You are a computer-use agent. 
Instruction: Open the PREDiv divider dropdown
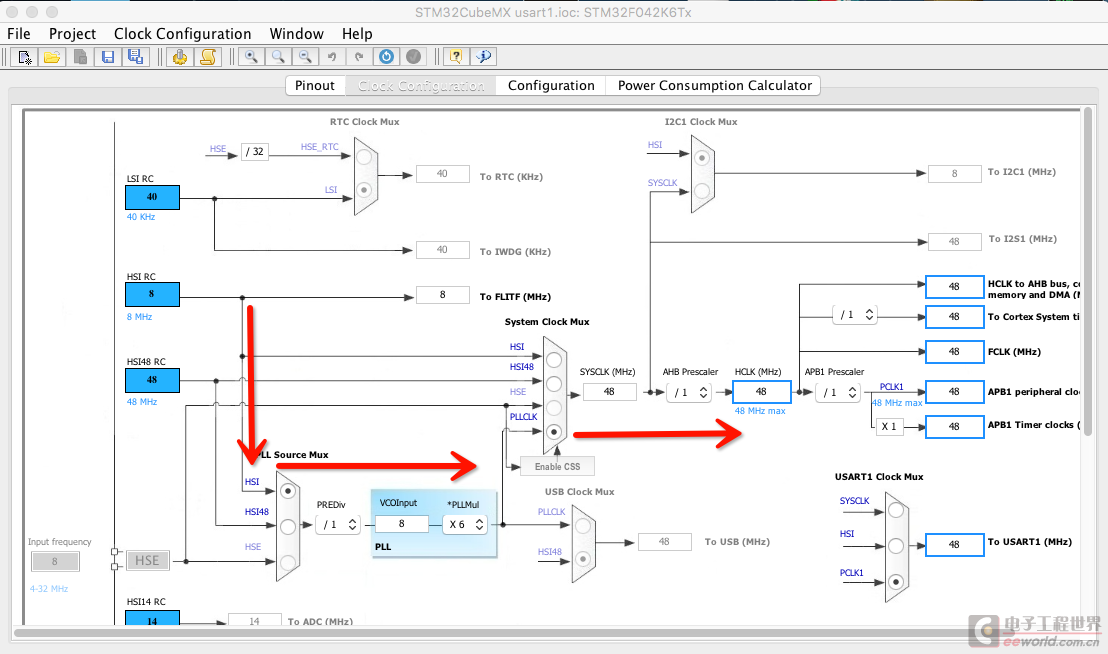pyautogui.click(x=338, y=525)
